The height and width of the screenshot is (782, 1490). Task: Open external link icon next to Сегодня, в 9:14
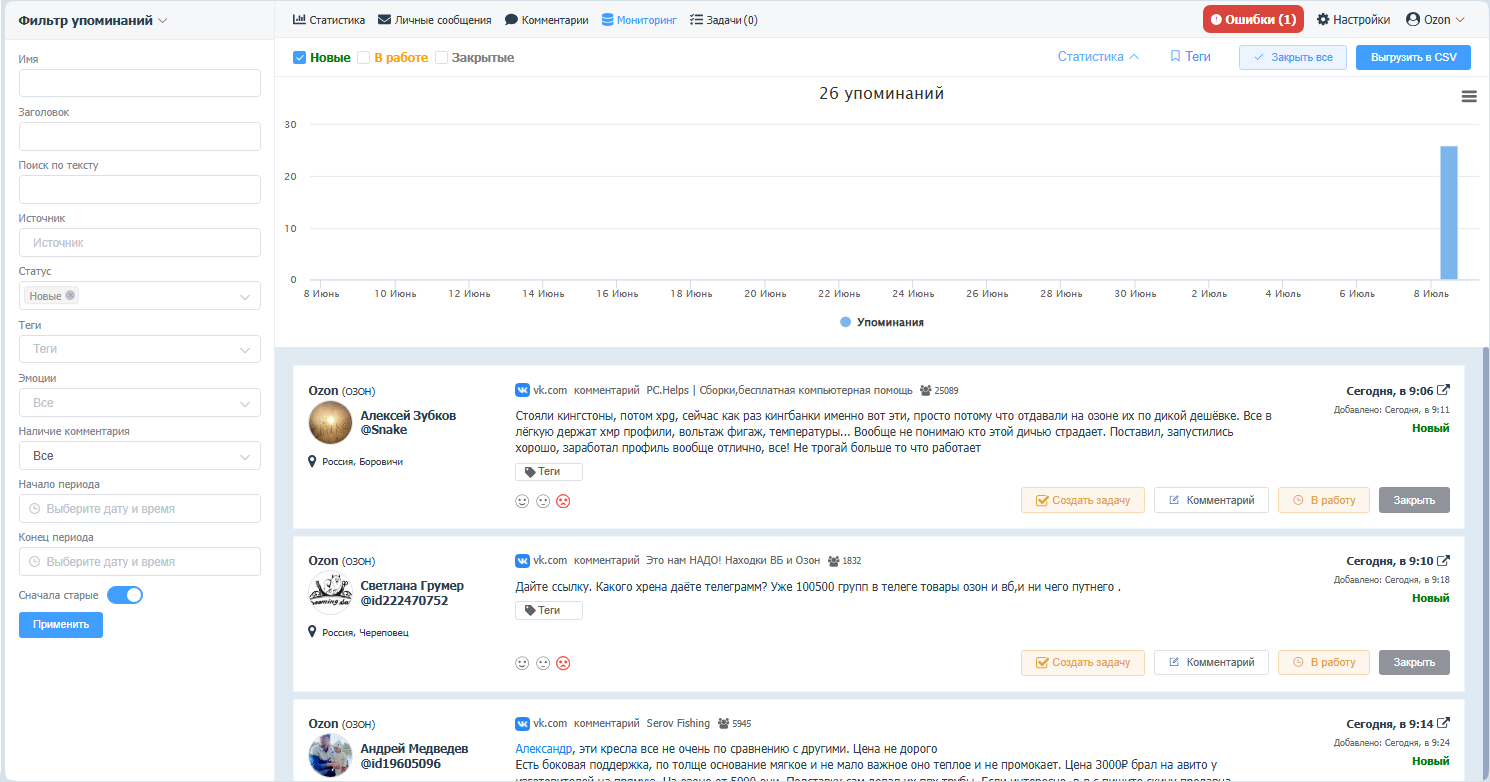tap(1443, 723)
